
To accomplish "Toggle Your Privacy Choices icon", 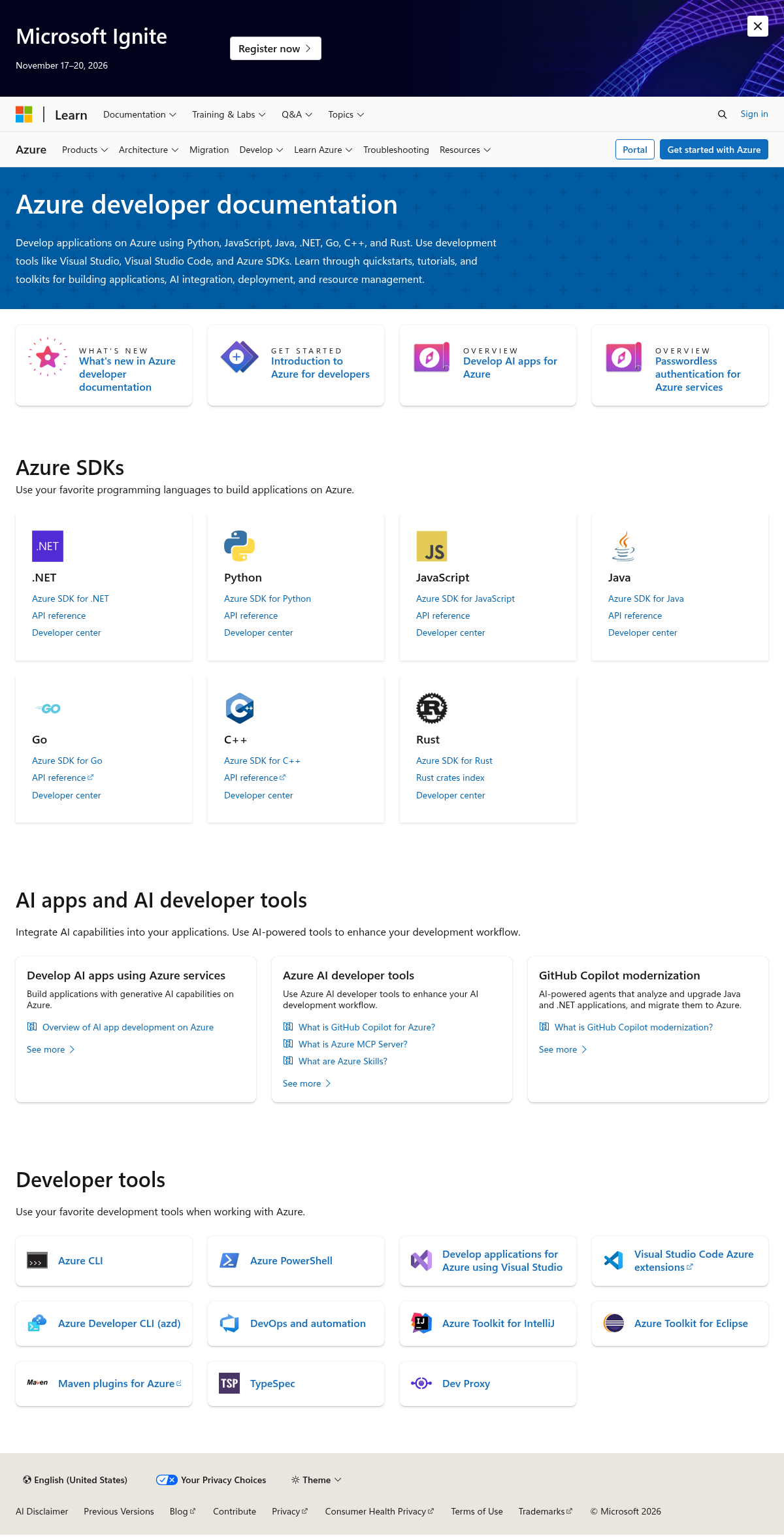I will click(167, 1480).
